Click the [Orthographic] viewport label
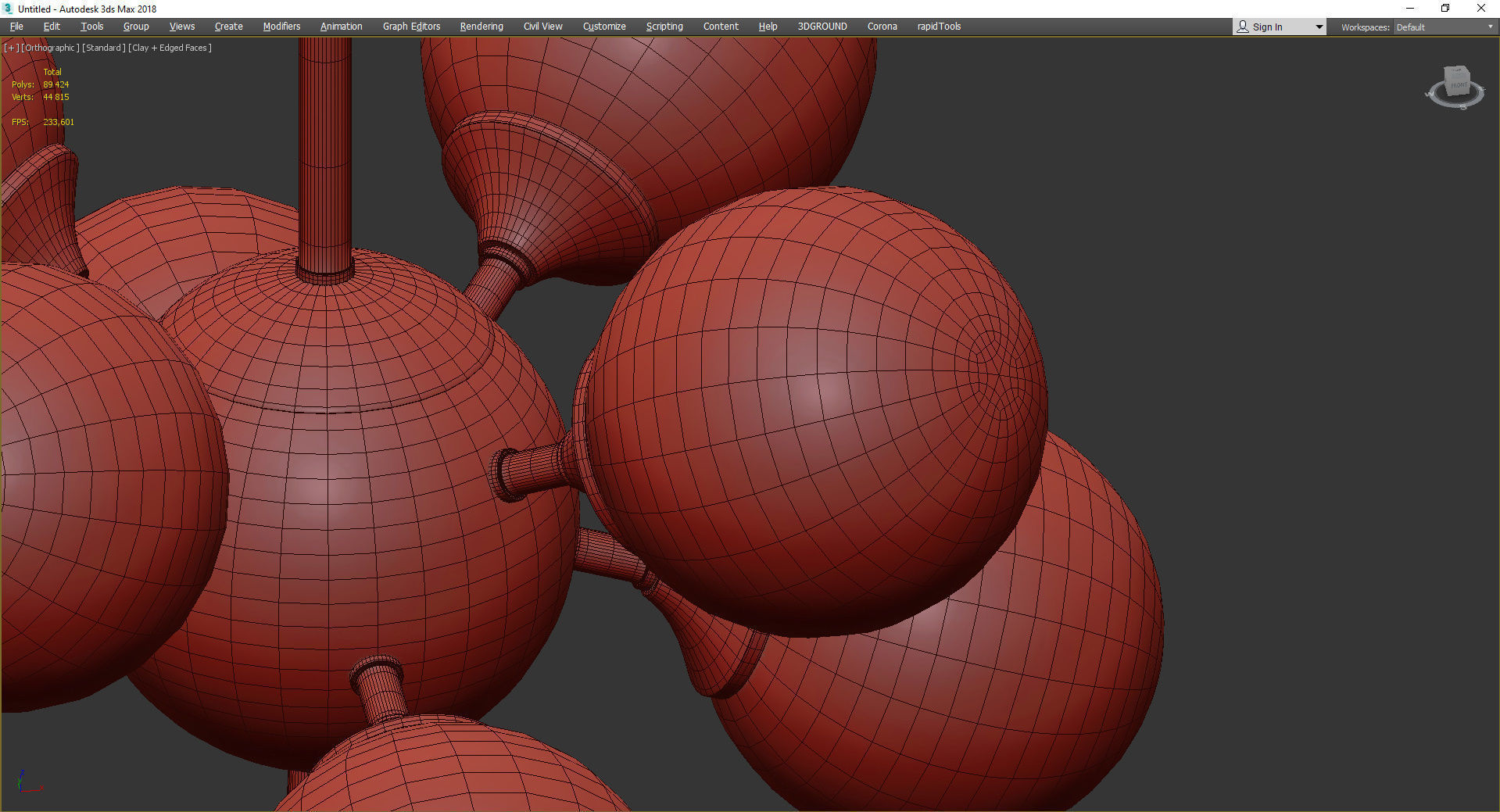 (x=51, y=48)
